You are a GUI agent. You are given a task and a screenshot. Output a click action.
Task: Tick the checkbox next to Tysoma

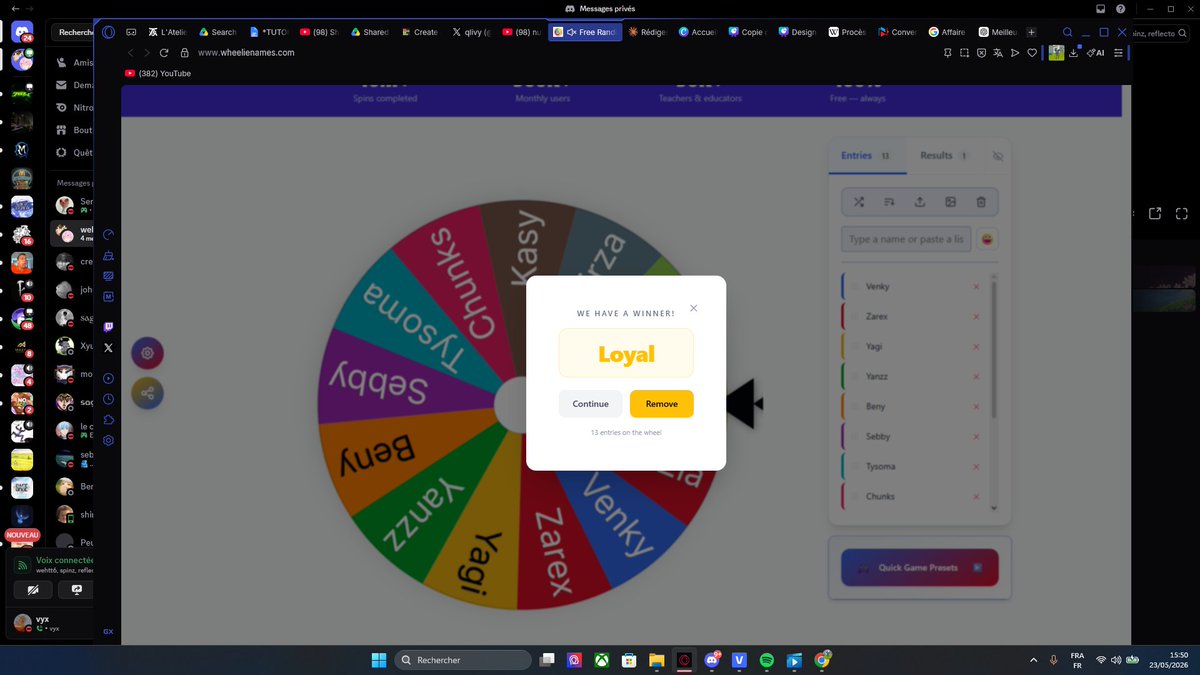tap(854, 467)
